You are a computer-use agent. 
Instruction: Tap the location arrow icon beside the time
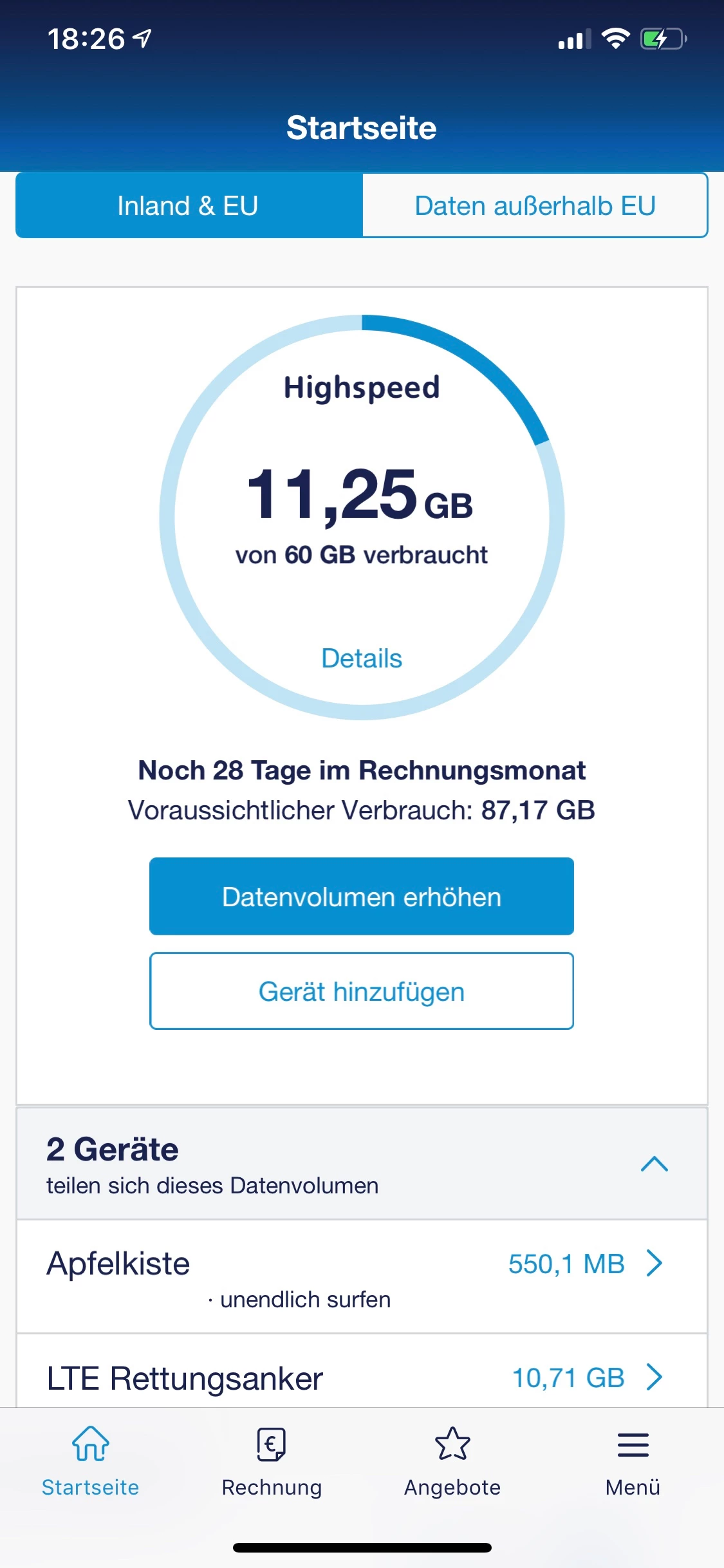142,39
